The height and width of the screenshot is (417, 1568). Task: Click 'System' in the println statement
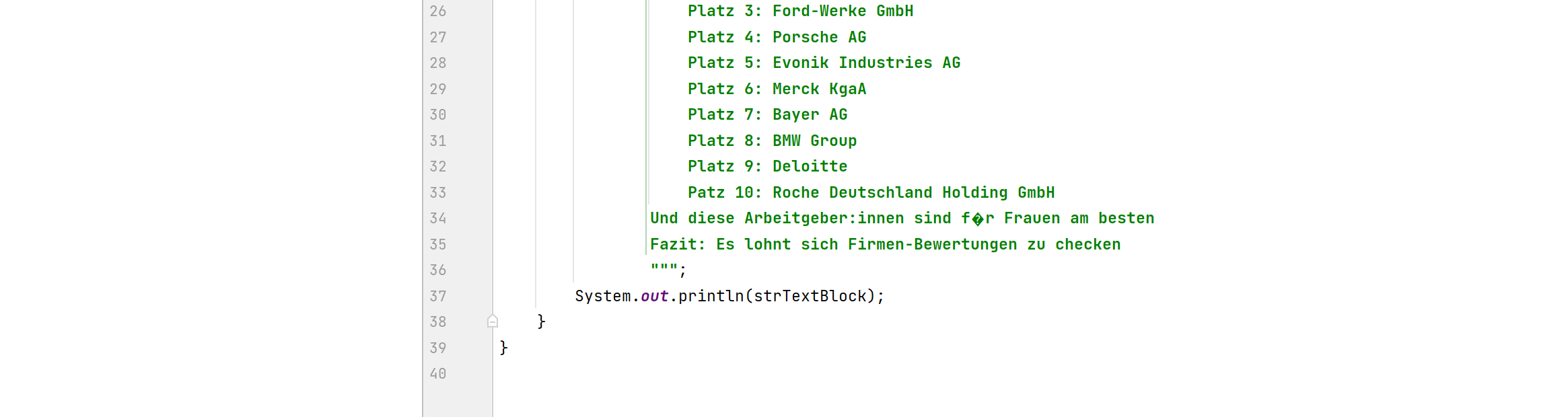pos(602,297)
